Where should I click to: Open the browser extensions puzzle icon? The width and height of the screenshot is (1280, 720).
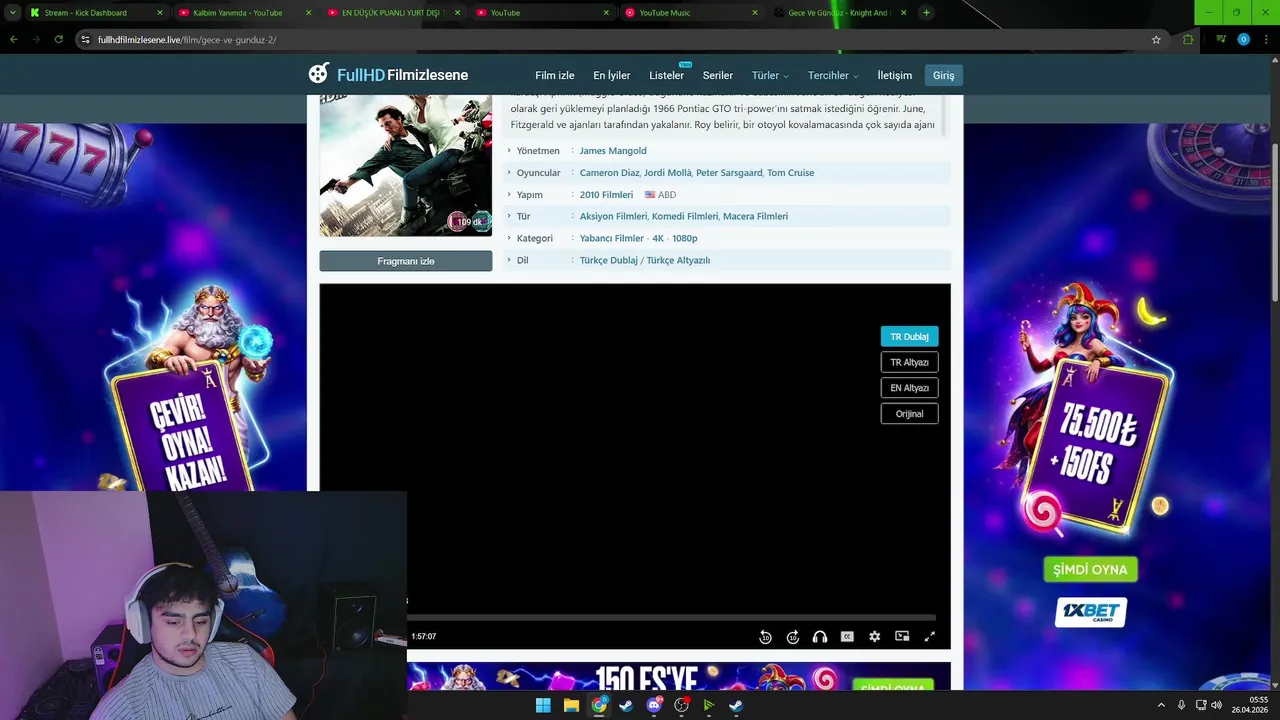point(1188,40)
